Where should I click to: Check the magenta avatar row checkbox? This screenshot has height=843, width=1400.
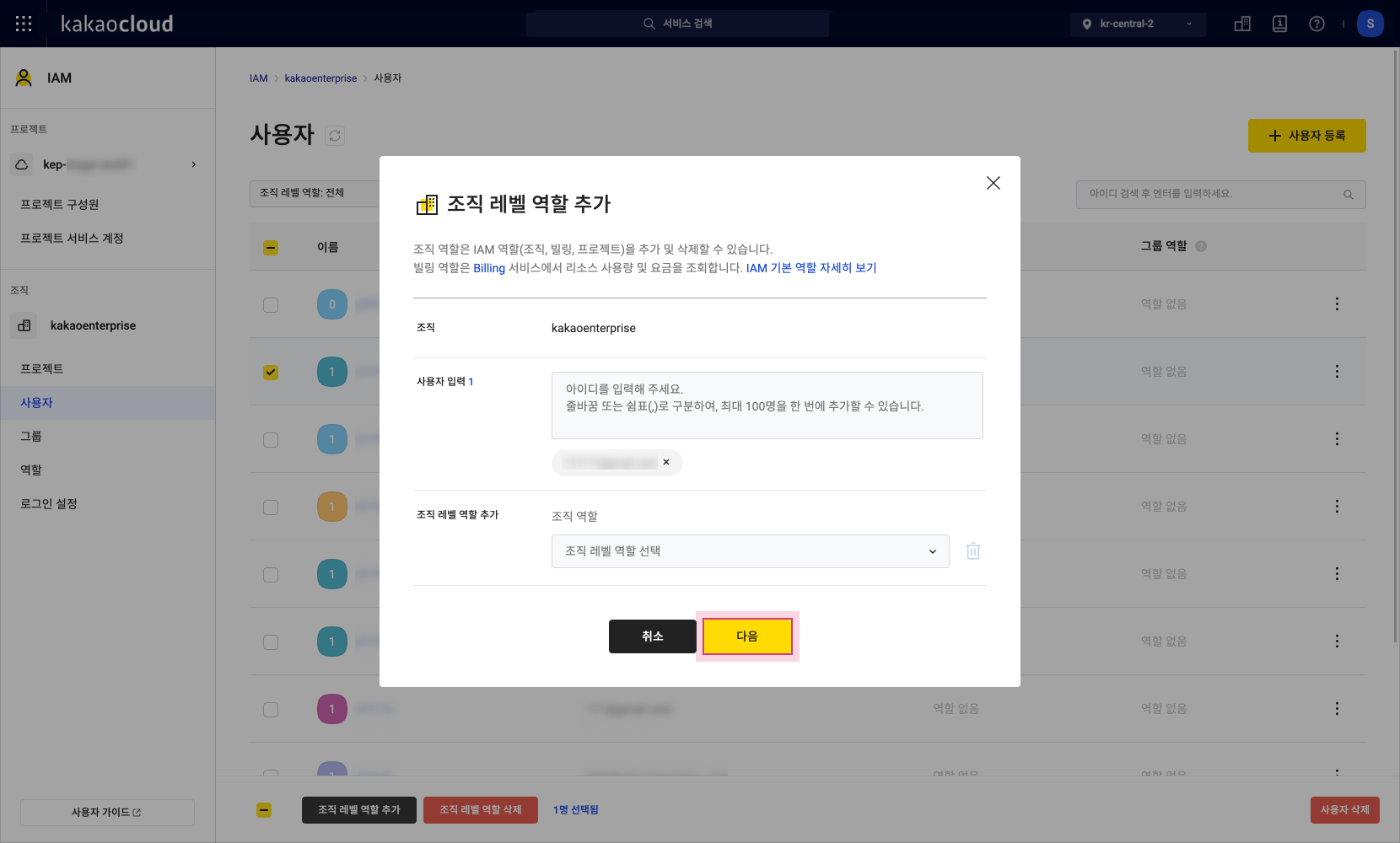(x=271, y=710)
